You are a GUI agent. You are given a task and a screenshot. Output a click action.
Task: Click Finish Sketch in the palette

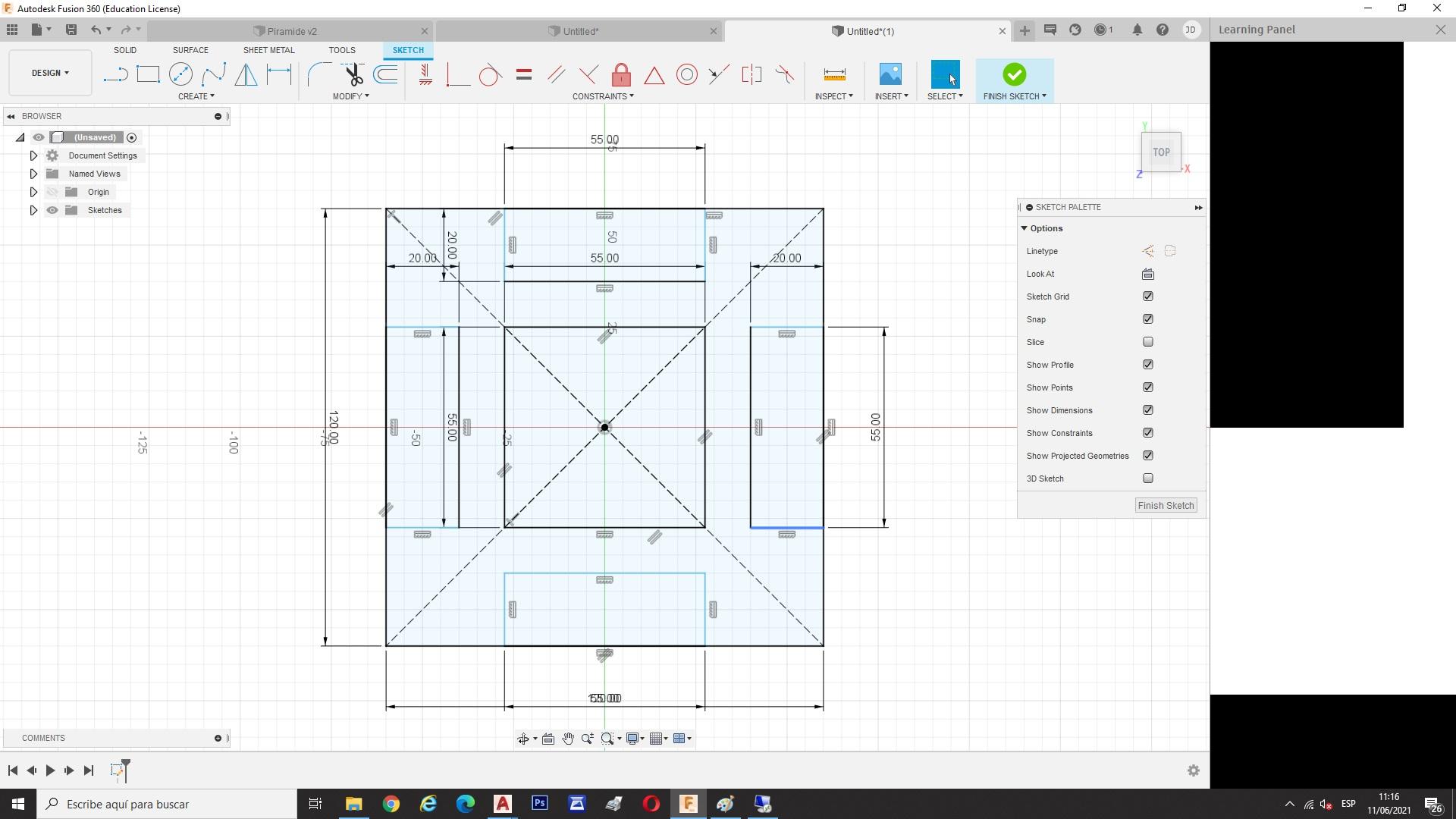pyautogui.click(x=1166, y=506)
